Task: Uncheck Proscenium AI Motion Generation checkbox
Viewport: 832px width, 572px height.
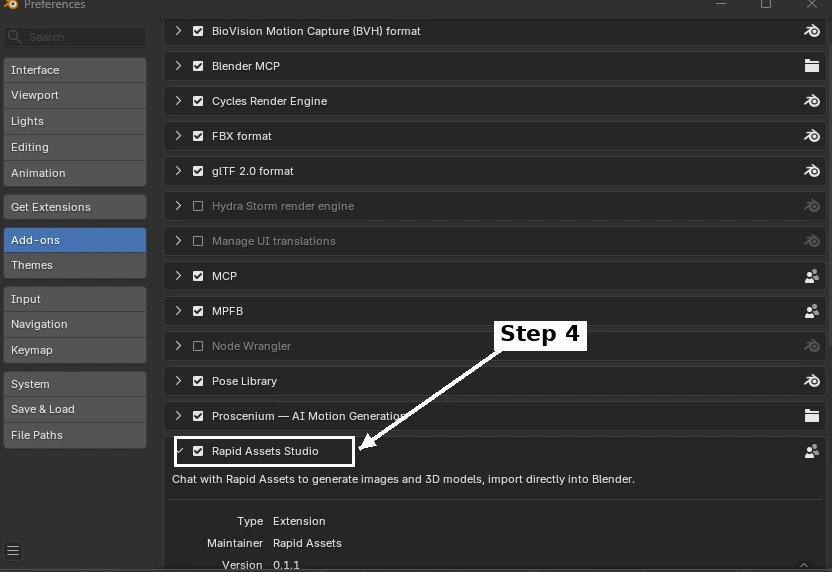Action: click(198, 416)
